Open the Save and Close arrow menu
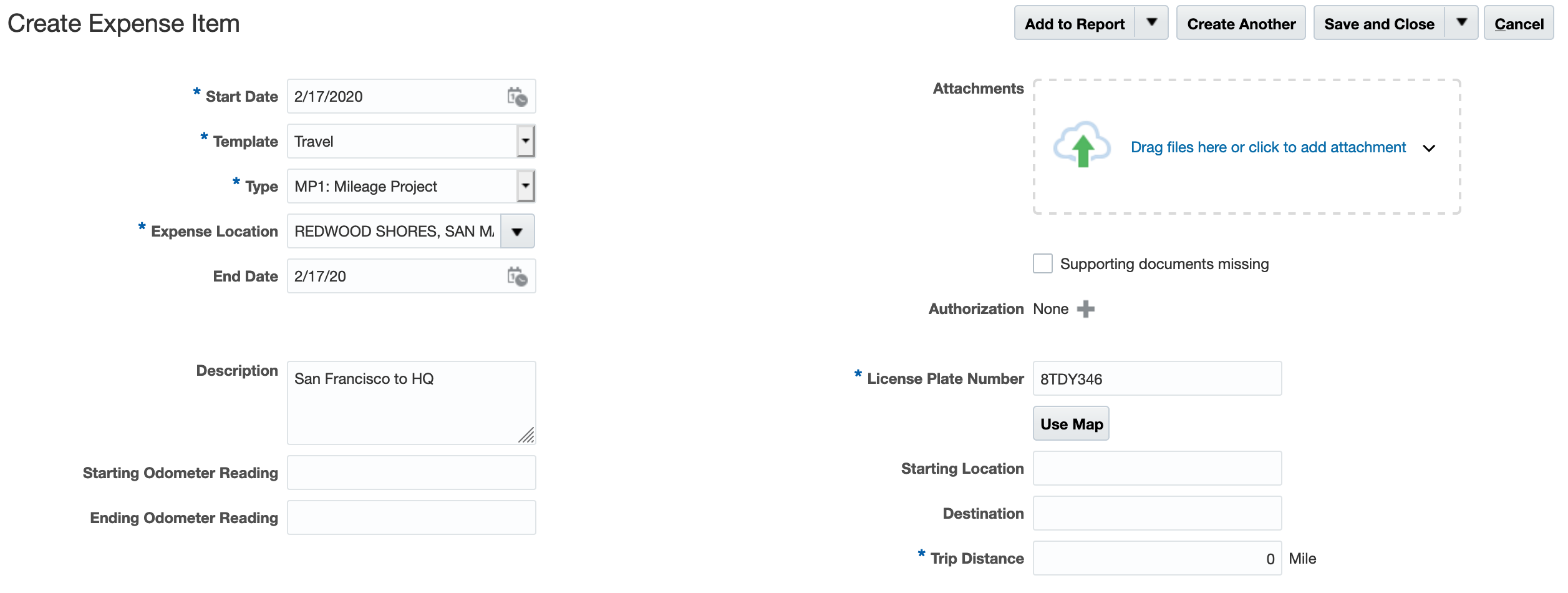The height and width of the screenshot is (593, 1568). click(1461, 23)
